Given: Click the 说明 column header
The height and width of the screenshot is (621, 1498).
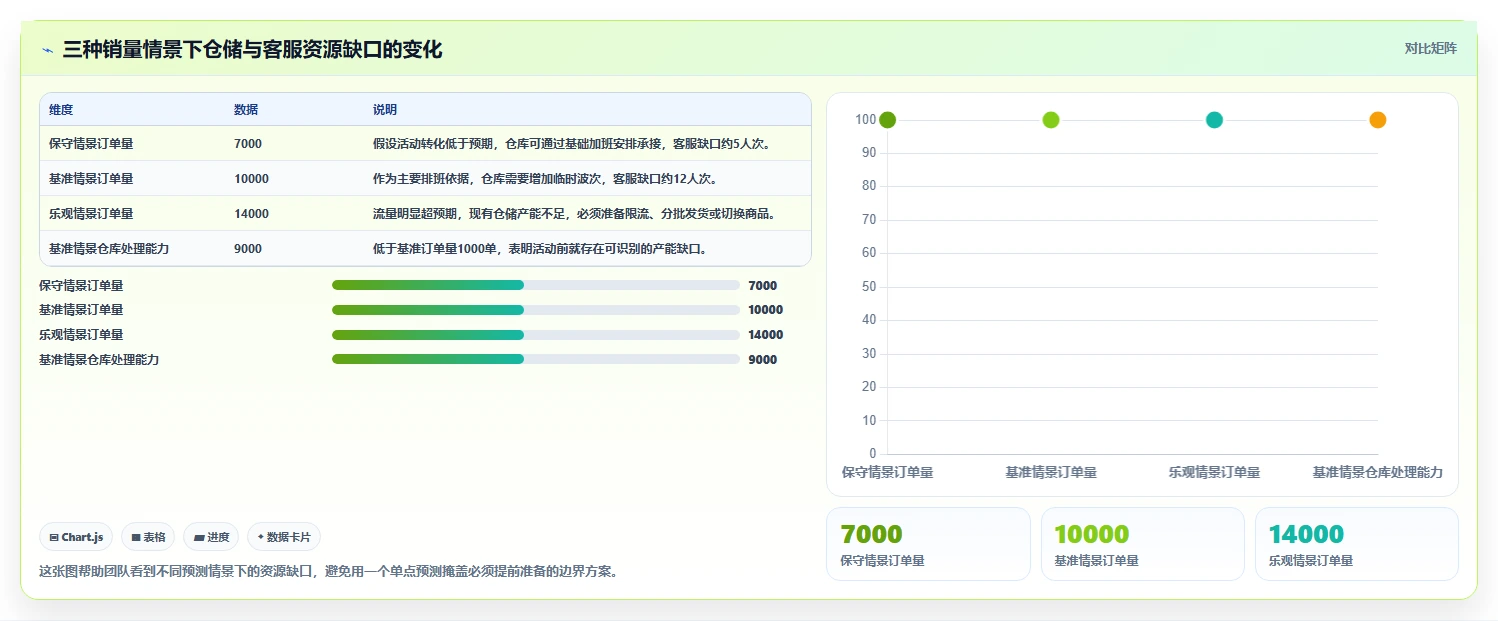Looking at the screenshot, I should click(x=385, y=110).
